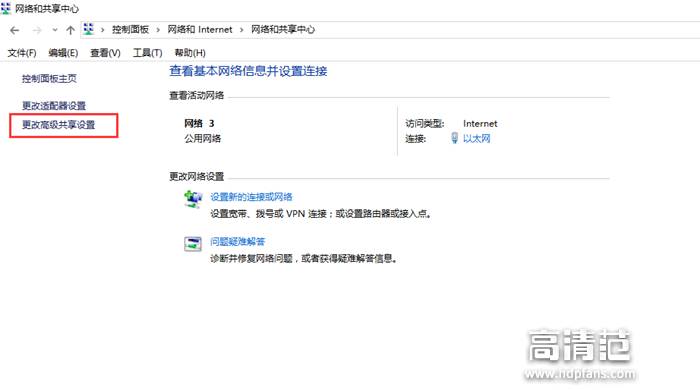Open 更改高级共享设置 link
The width and height of the screenshot is (700, 390).
point(58,125)
